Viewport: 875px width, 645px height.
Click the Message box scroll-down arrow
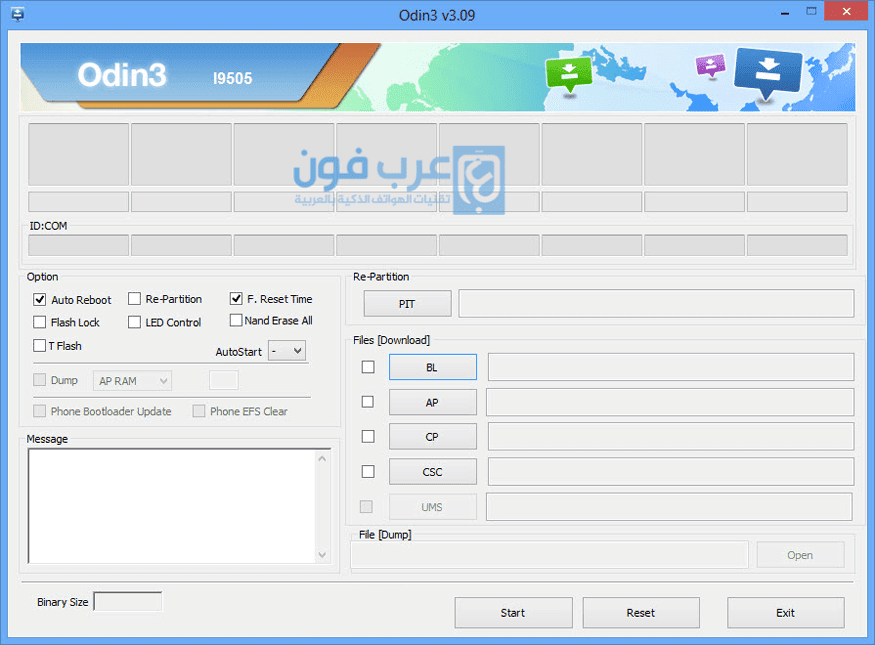(x=322, y=555)
